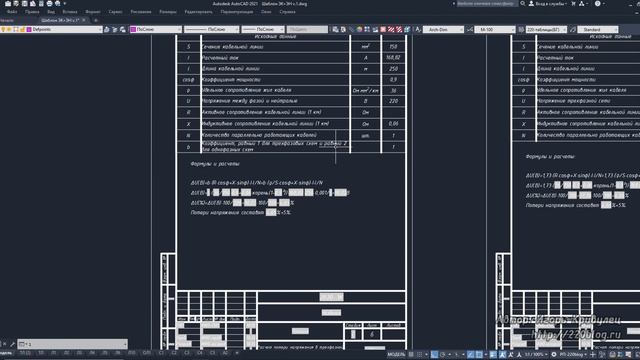Open the Справка menu

(288, 12)
